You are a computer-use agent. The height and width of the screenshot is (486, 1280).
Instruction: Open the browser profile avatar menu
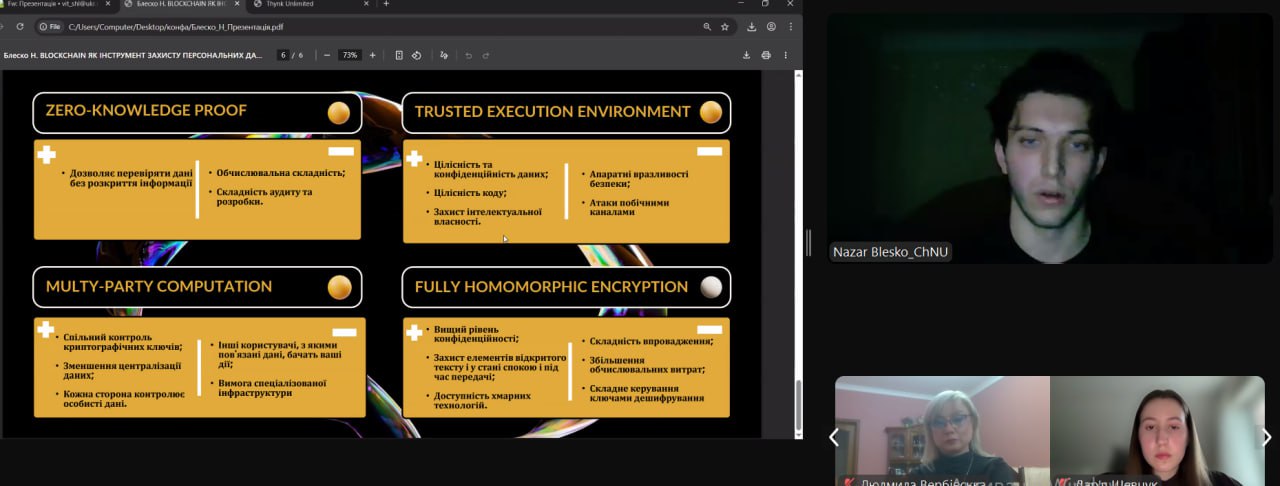tap(771, 27)
